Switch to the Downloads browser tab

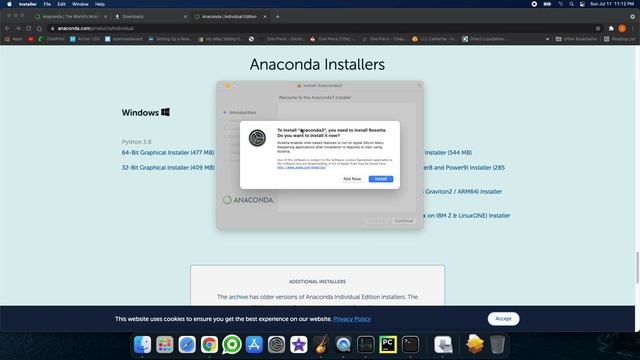(149, 17)
